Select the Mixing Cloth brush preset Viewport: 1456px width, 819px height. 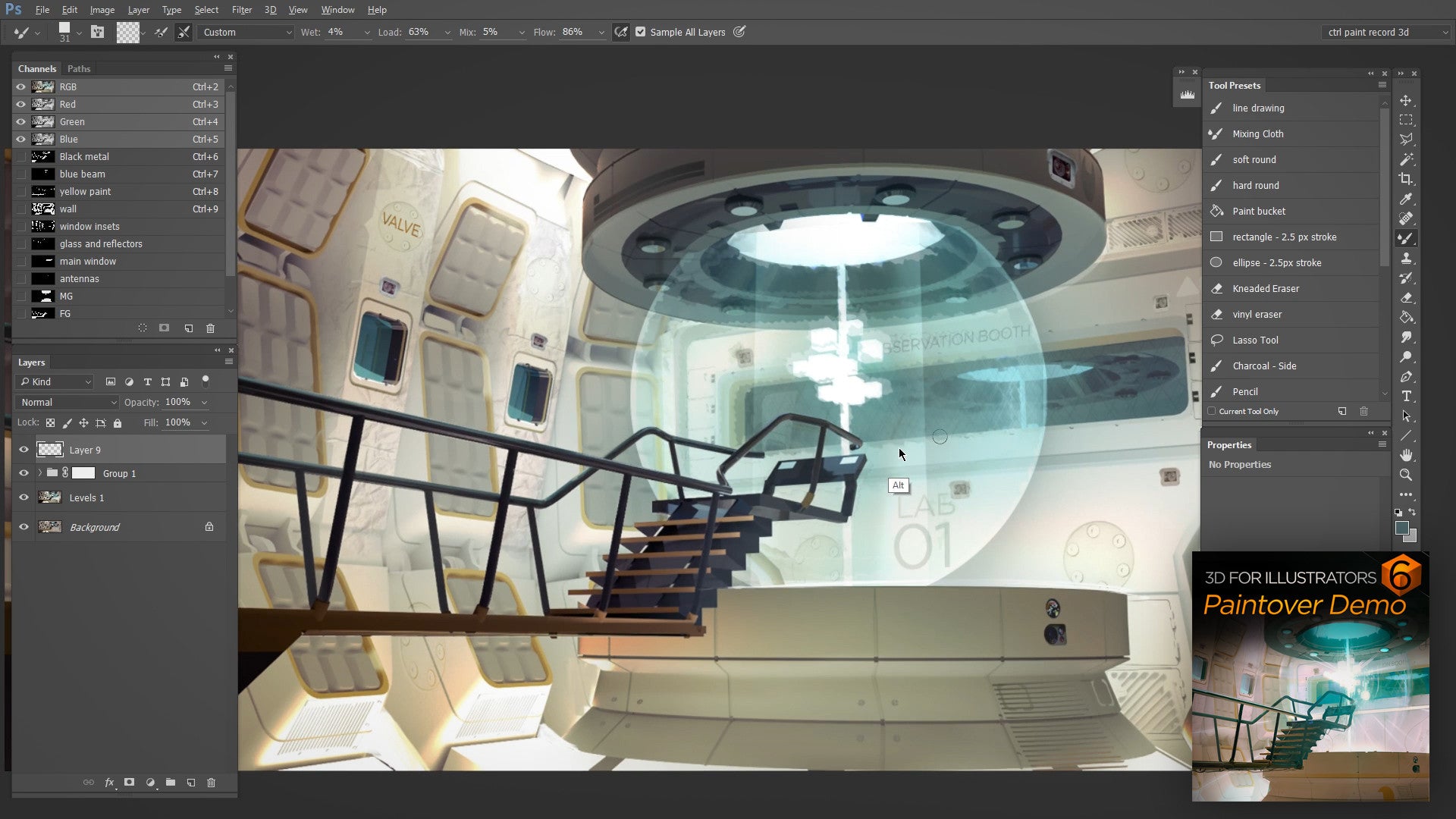pos(1257,133)
